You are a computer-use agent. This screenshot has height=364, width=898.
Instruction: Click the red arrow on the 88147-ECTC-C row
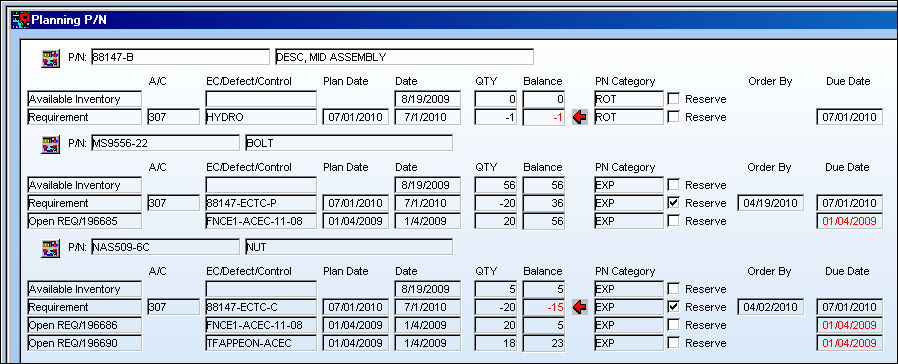[580, 307]
